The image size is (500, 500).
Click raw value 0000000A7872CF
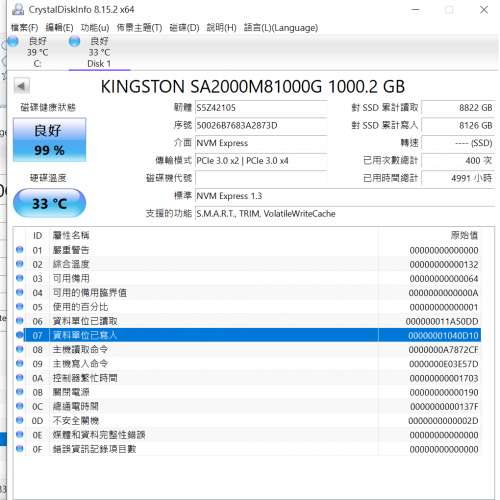tap(443, 350)
